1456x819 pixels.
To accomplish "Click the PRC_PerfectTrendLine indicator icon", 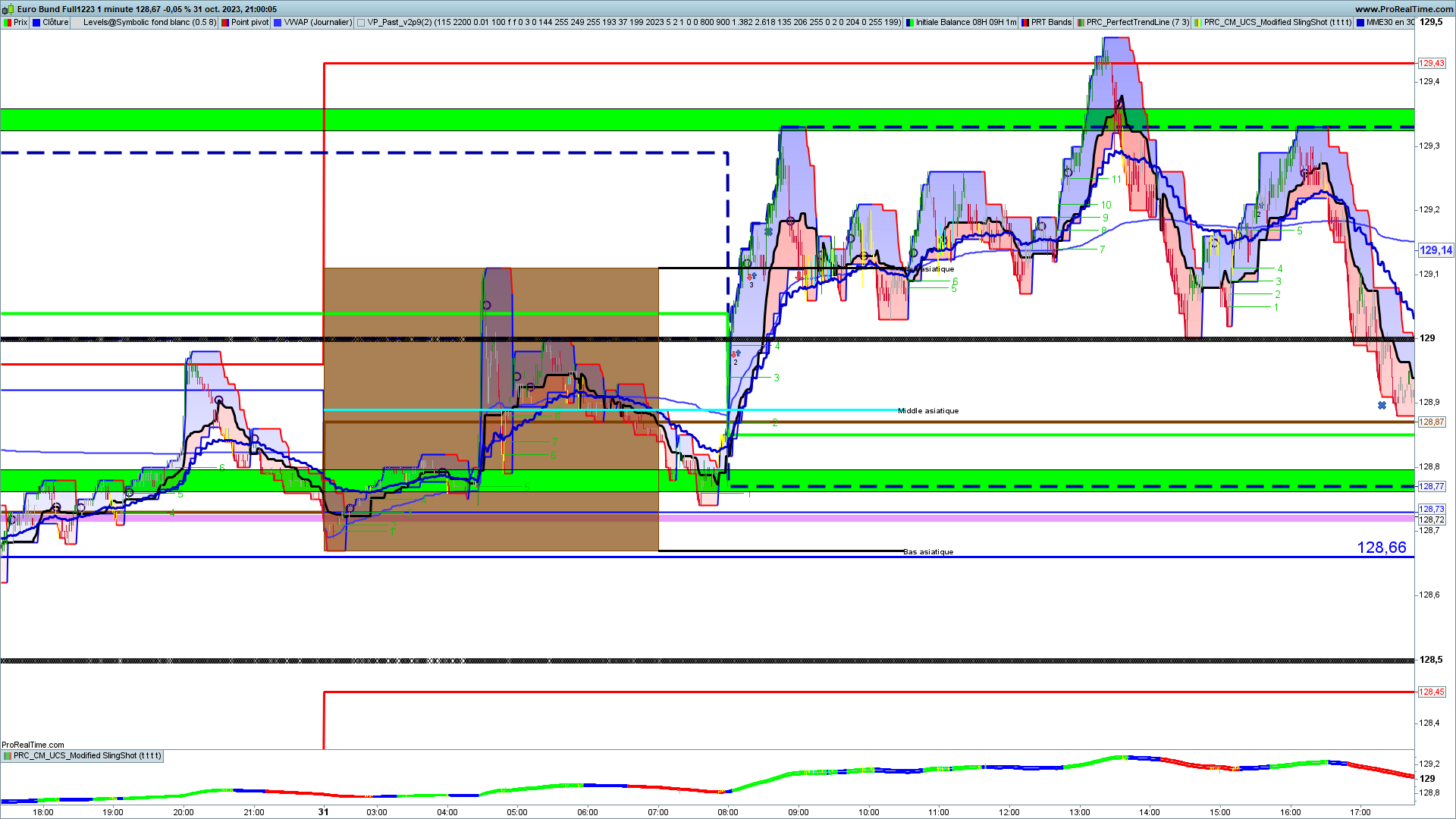I will [x=1081, y=23].
